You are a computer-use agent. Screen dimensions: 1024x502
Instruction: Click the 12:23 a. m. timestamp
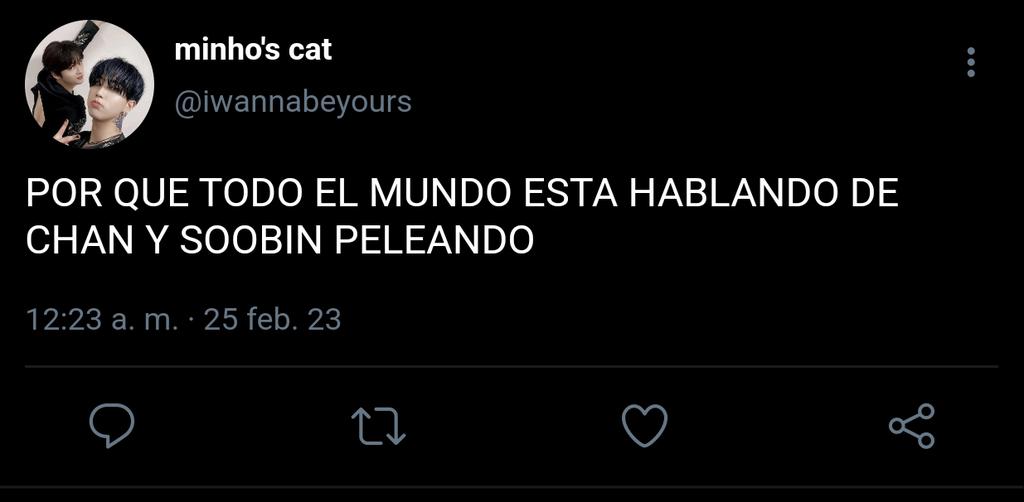pyautogui.click(x=102, y=320)
